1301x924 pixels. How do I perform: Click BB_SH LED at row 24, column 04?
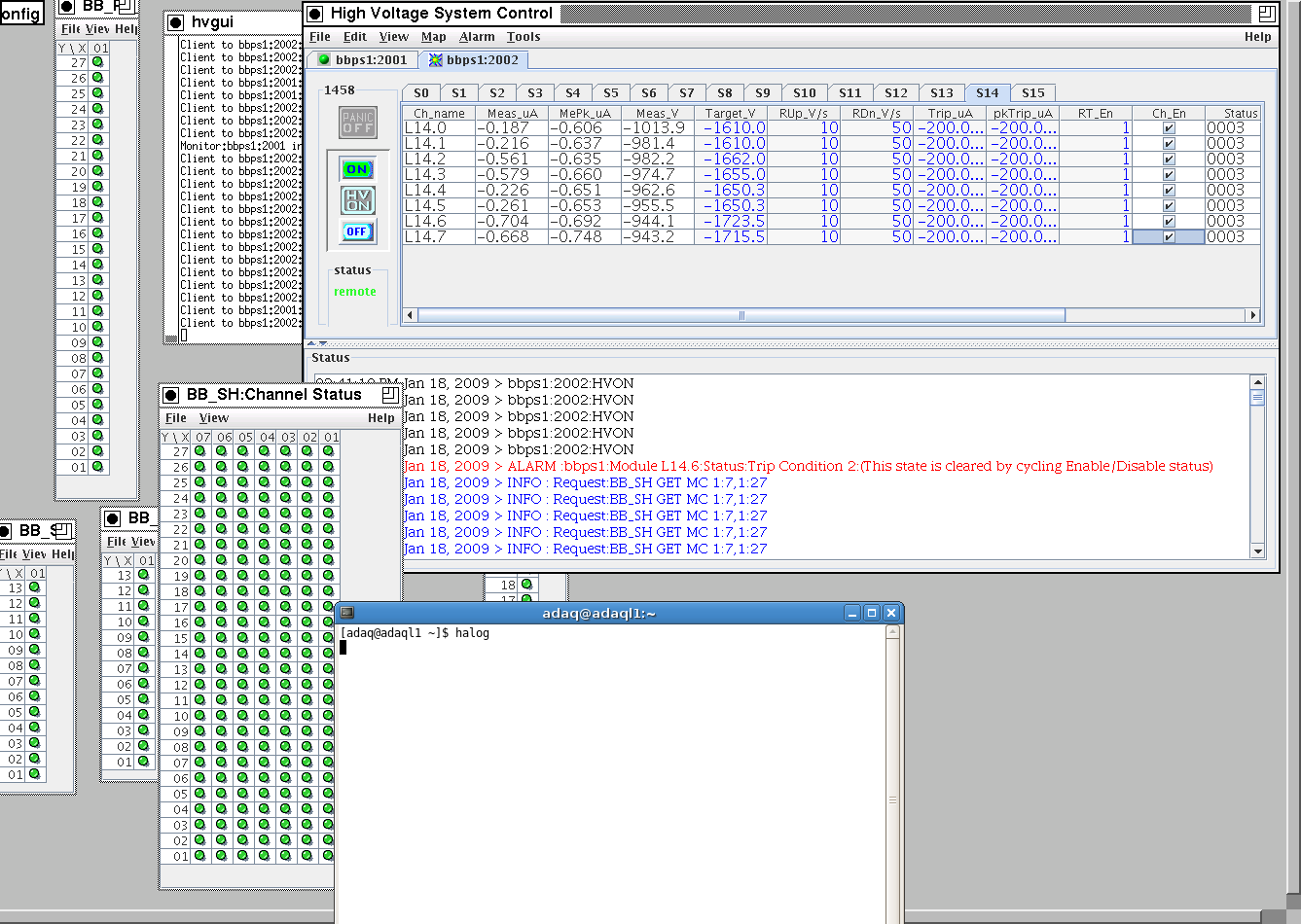pos(265,498)
